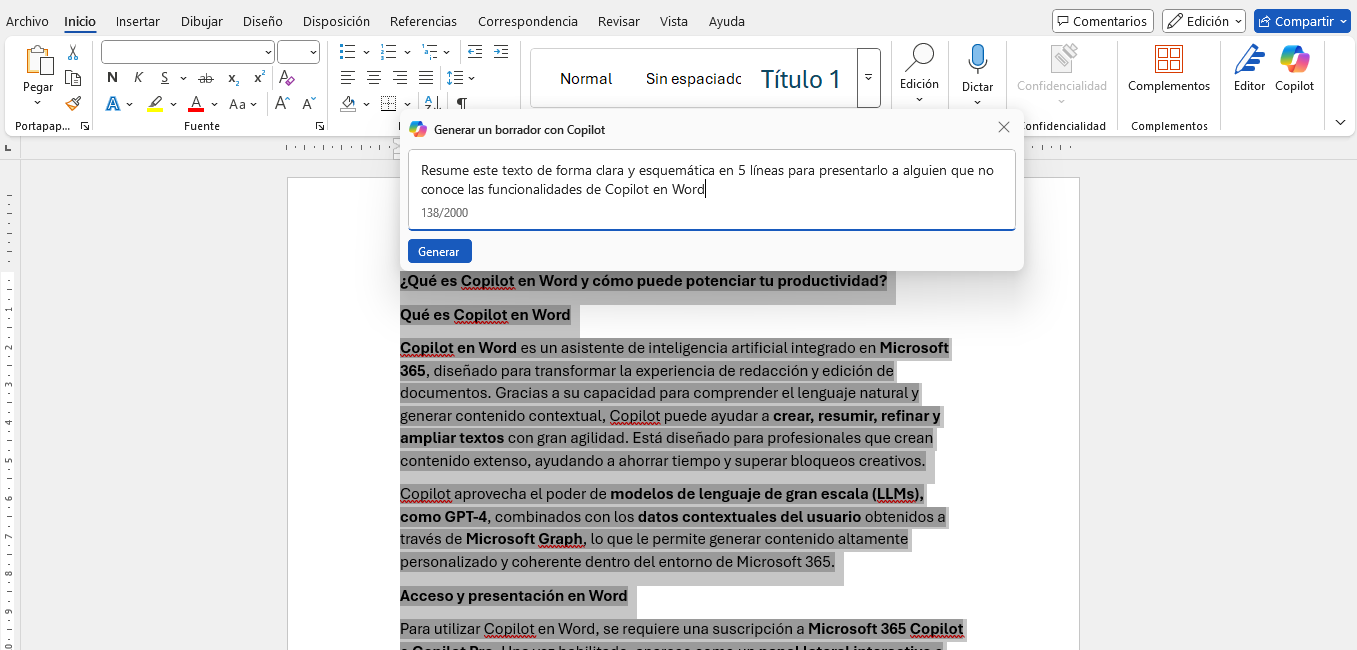Open Fuente dialog launcher

pyautogui.click(x=320, y=127)
